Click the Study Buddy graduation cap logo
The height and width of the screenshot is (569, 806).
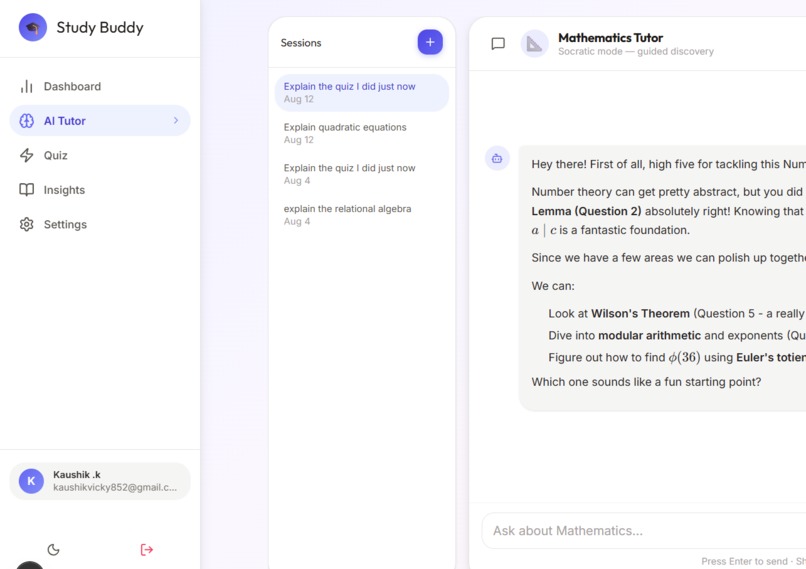point(32,27)
